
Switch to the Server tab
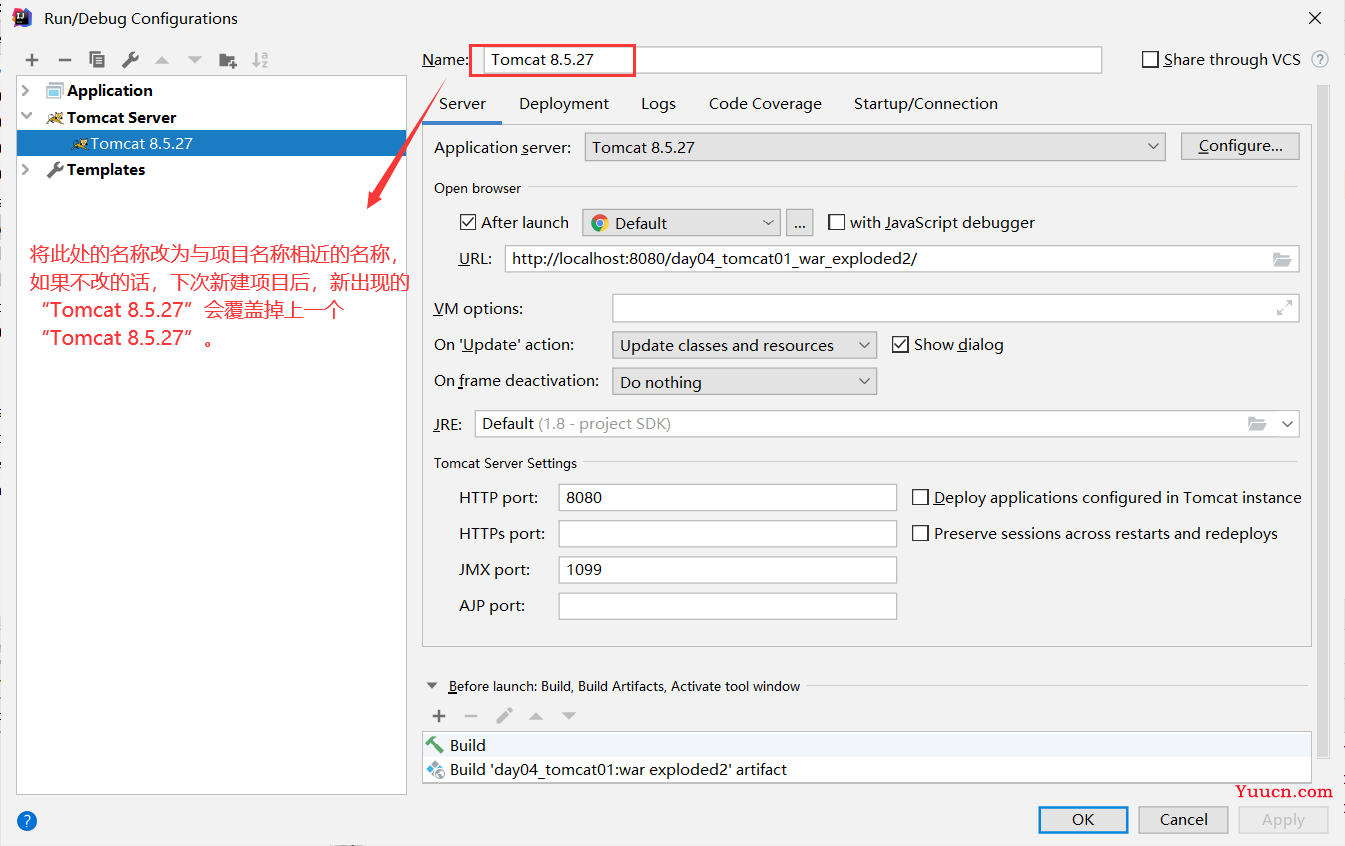click(x=462, y=104)
